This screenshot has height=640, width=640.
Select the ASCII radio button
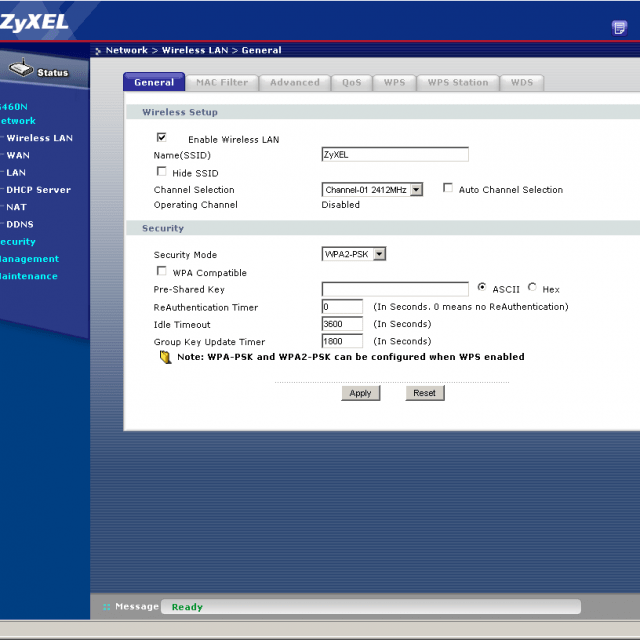(482, 287)
